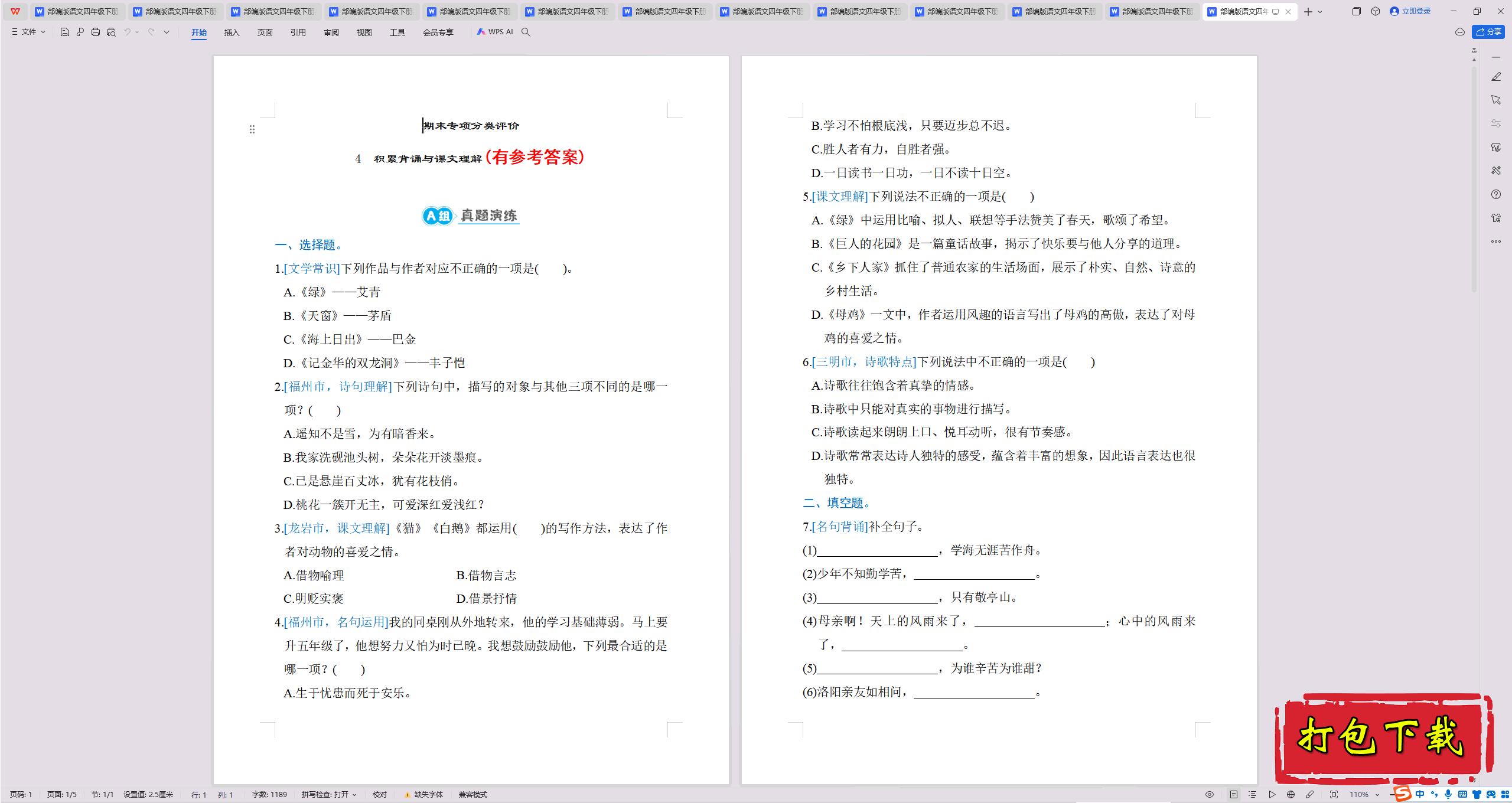Click the Sogou microphone voice input icon
Viewport: 1512px width, 803px height.
[1448, 795]
